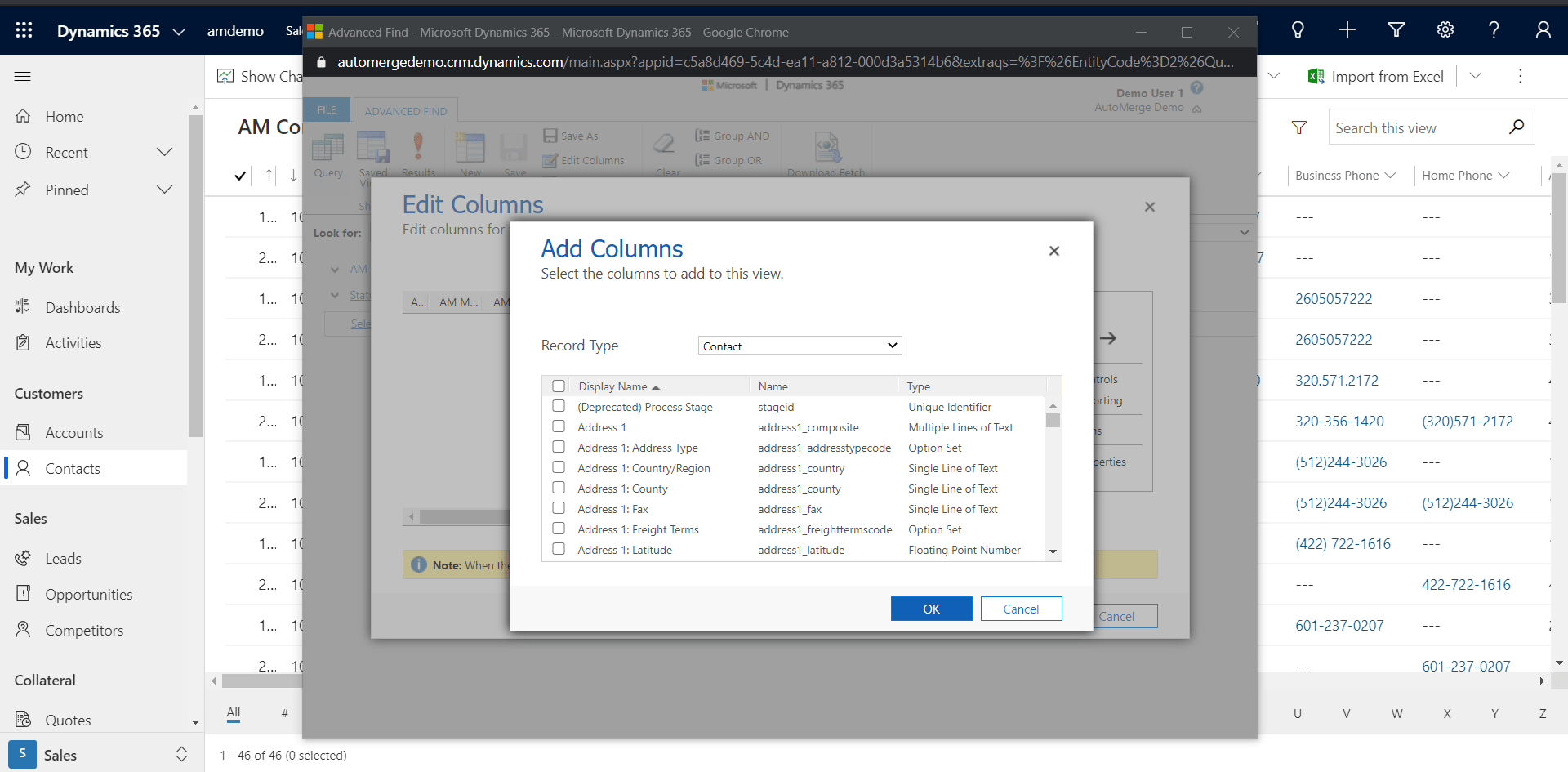This screenshot has width=1568, height=772.
Task: Close the Edit Columns dialog with X
Action: click(x=1150, y=207)
